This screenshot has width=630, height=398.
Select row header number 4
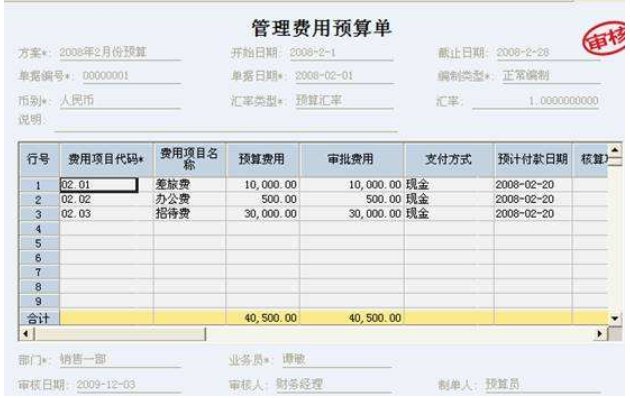(x=39, y=229)
